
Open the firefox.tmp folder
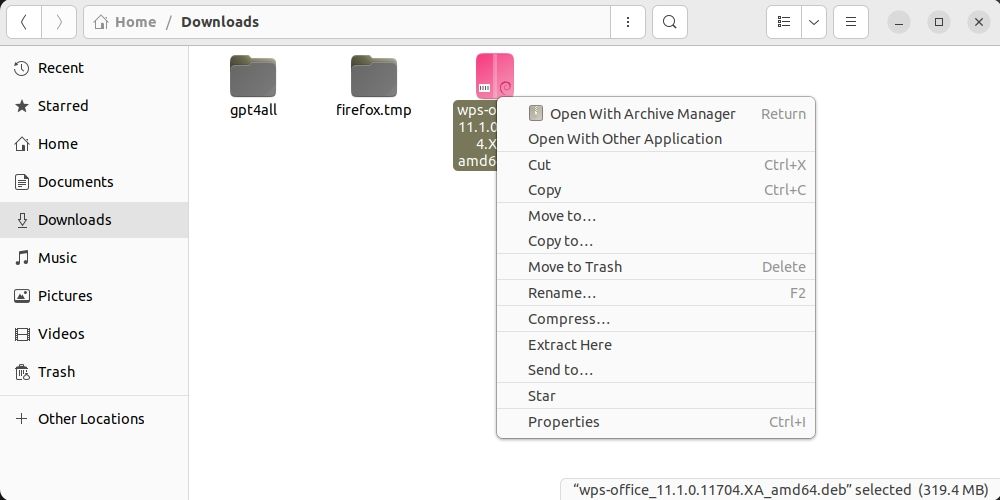click(374, 78)
